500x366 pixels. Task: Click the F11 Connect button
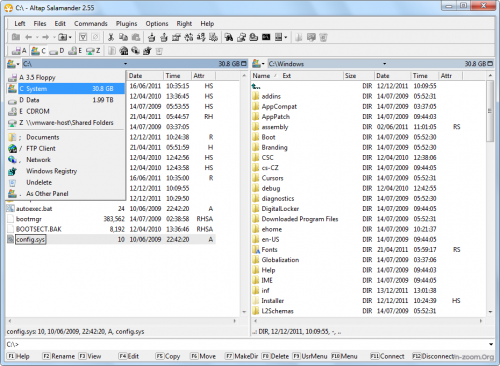[x=387, y=356]
